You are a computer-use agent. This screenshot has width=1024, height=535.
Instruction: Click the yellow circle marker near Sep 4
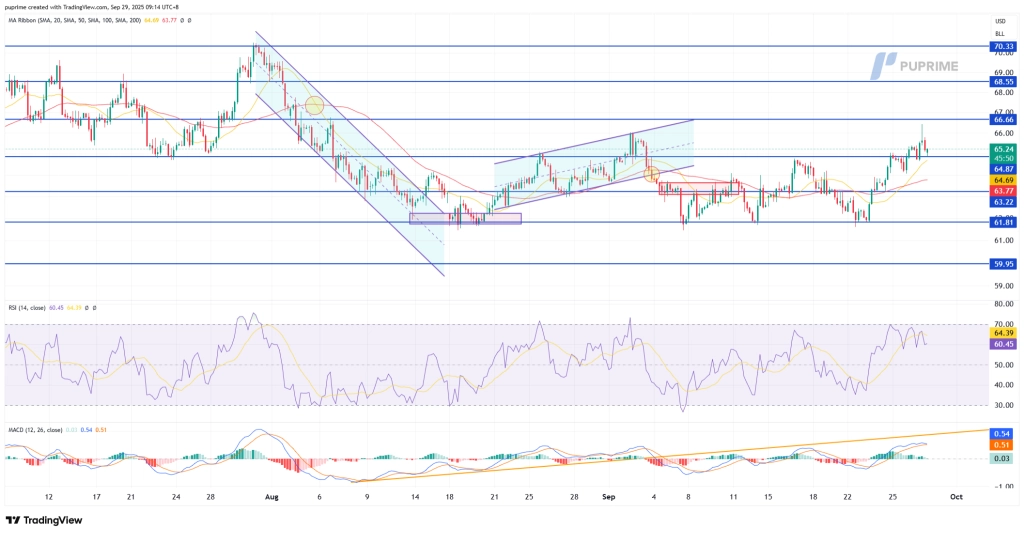tap(651, 174)
